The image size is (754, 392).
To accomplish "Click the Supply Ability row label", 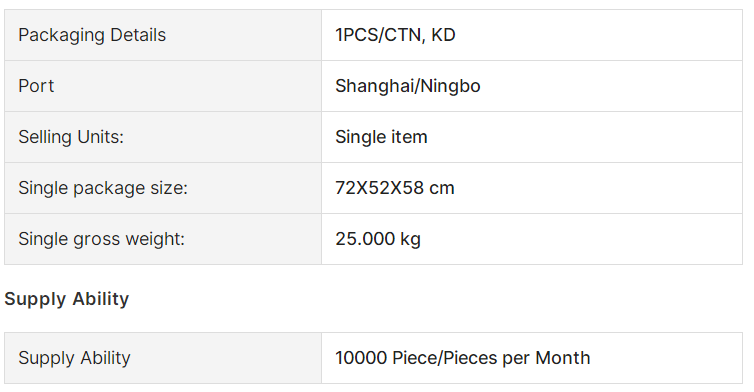I will [x=75, y=358].
